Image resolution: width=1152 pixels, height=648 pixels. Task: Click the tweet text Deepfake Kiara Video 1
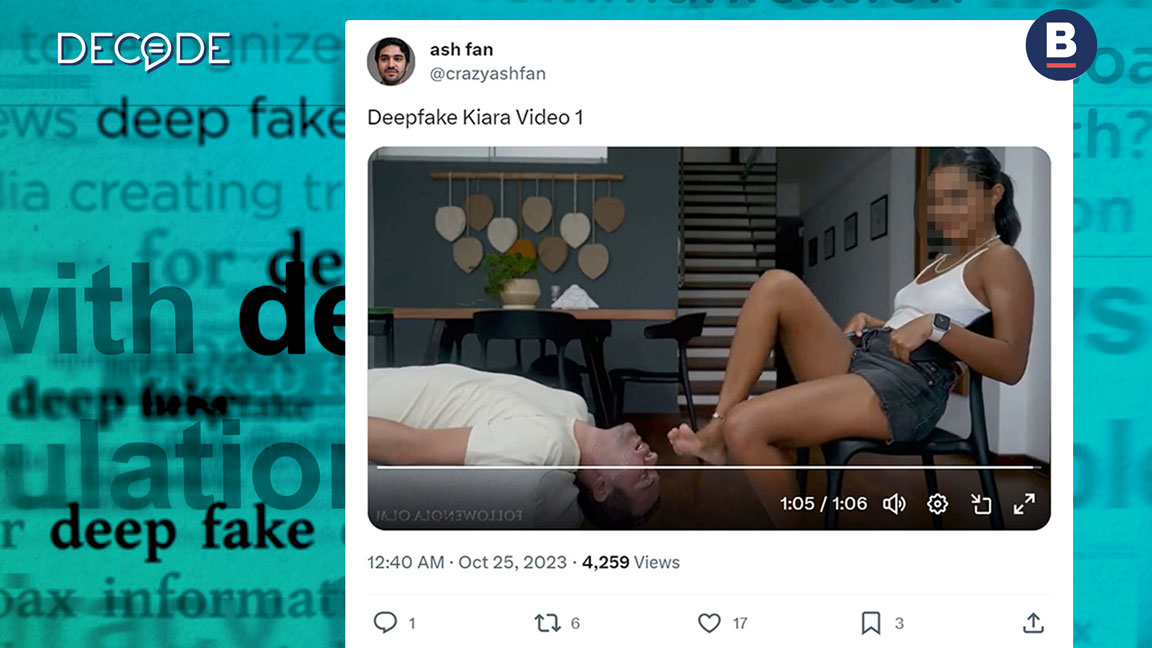coord(475,118)
